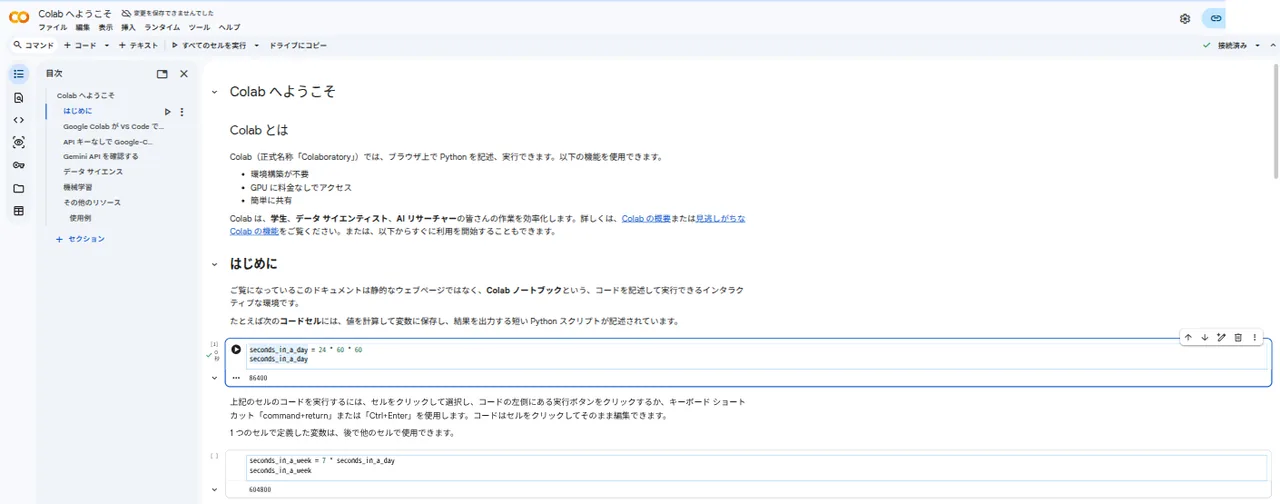Open the ツール menu
The image size is (1280, 504).
(x=199, y=27)
